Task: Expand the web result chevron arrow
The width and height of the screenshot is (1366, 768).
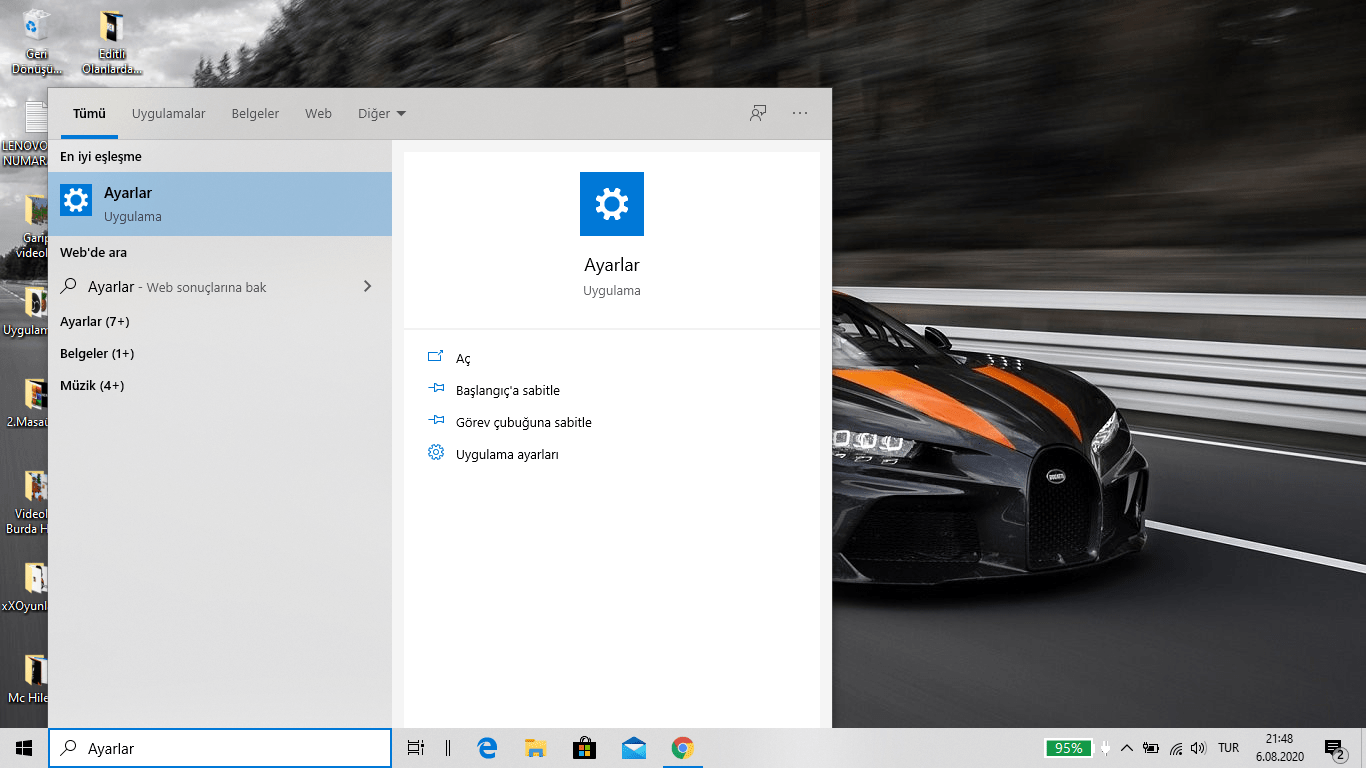Action: coord(367,286)
